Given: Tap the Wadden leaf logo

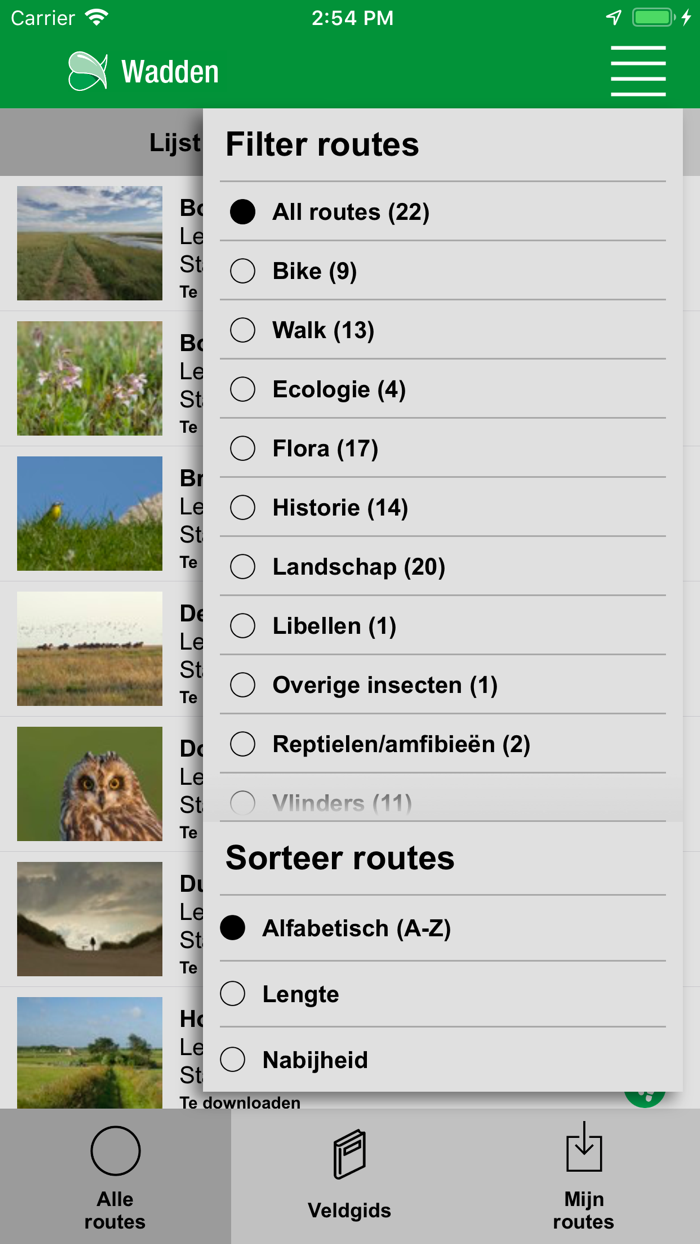Looking at the screenshot, I should [x=88, y=70].
